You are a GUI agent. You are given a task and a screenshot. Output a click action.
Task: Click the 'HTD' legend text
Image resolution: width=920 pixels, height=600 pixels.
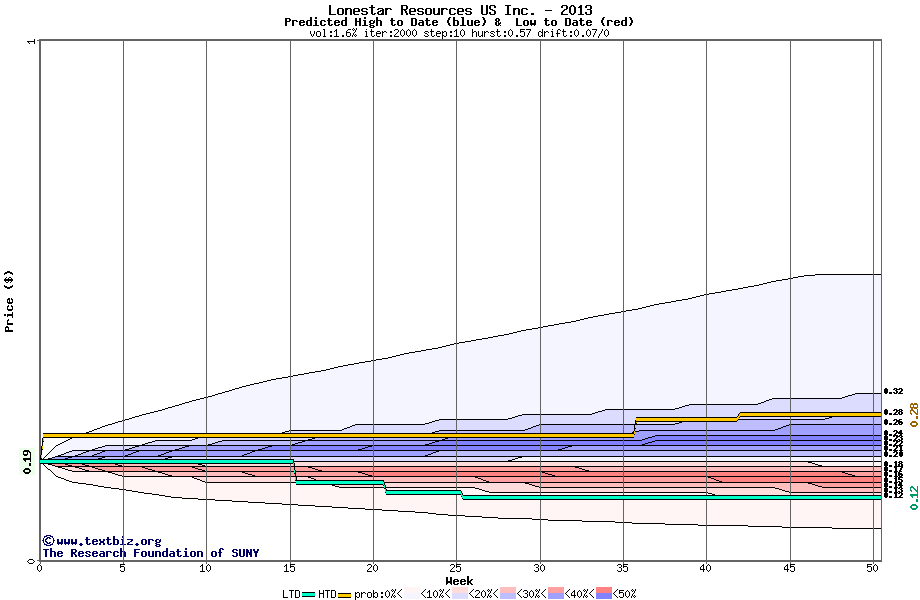pos(327,594)
